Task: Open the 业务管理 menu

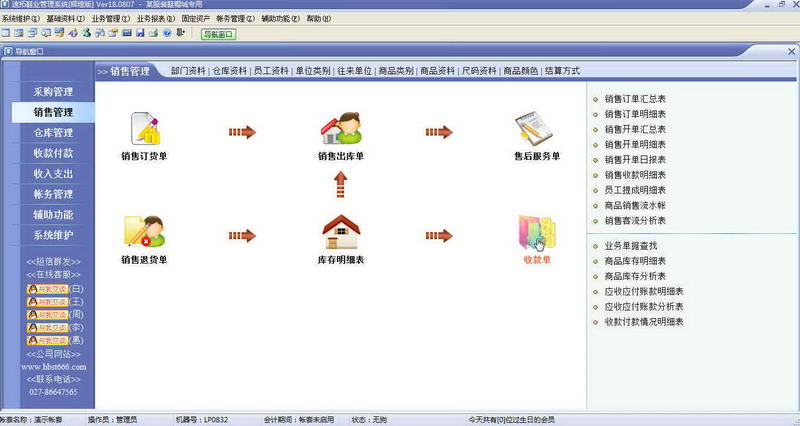Action: [111, 18]
